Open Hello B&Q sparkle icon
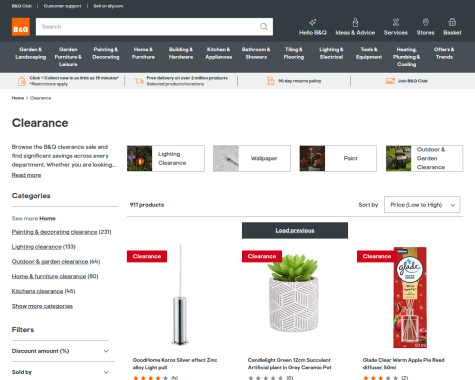 [312, 22]
